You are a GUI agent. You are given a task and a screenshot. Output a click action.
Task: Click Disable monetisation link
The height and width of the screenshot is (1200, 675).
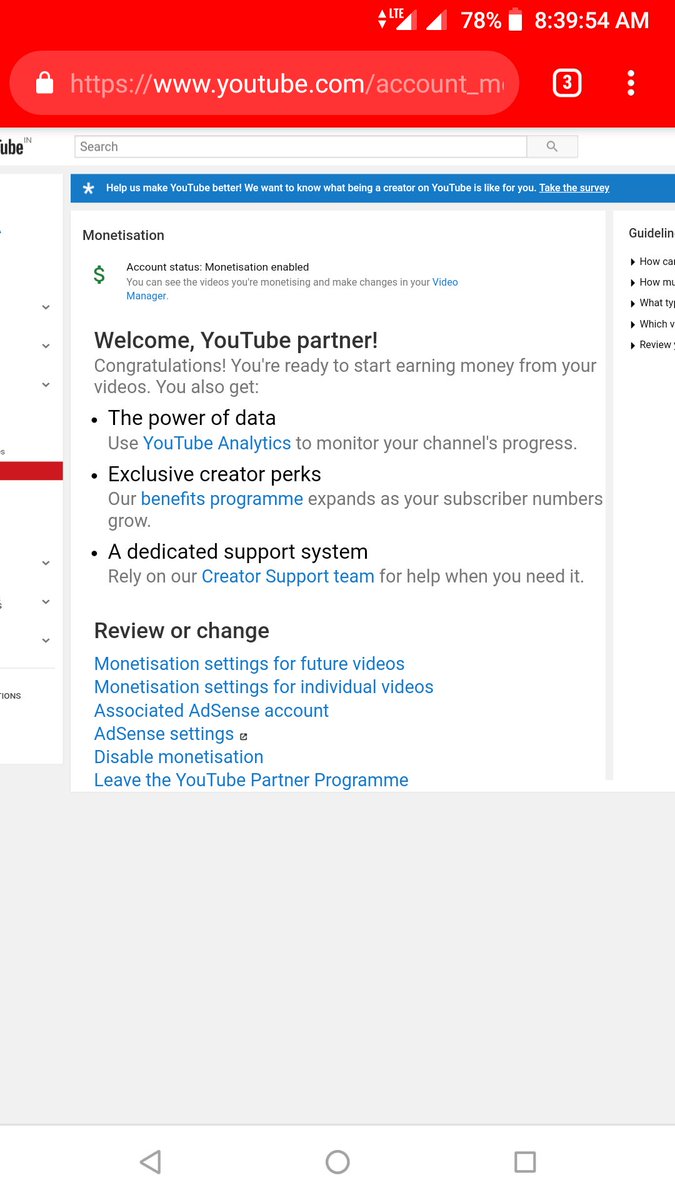click(179, 757)
